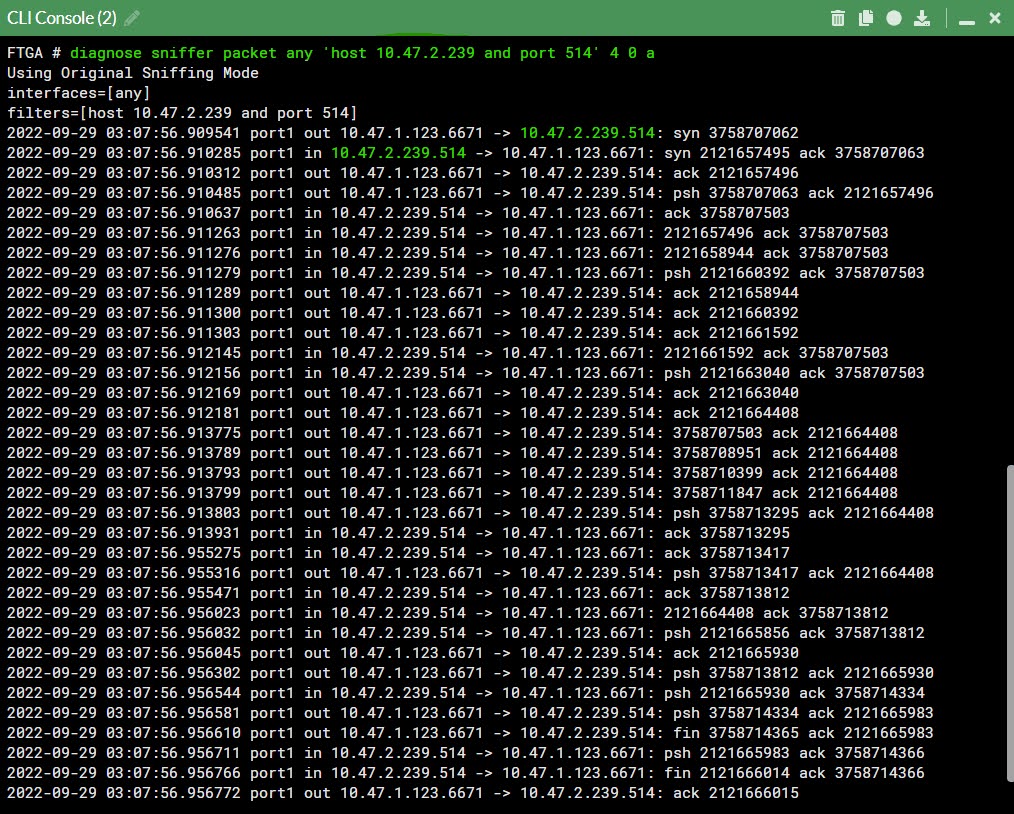Click packet line '3758711847 ack 2121664408'
The width and height of the screenshot is (1014, 814).
(x=452, y=494)
